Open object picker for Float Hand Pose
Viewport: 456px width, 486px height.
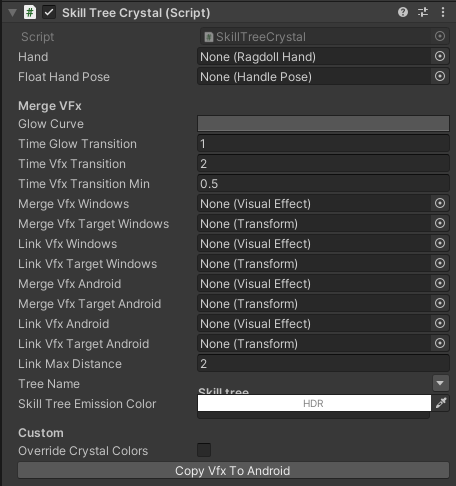click(440, 76)
